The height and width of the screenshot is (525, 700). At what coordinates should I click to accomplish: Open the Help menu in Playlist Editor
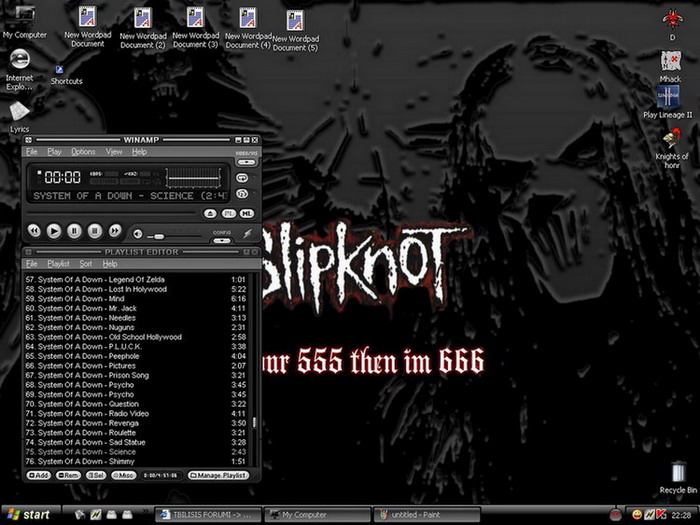point(110,264)
